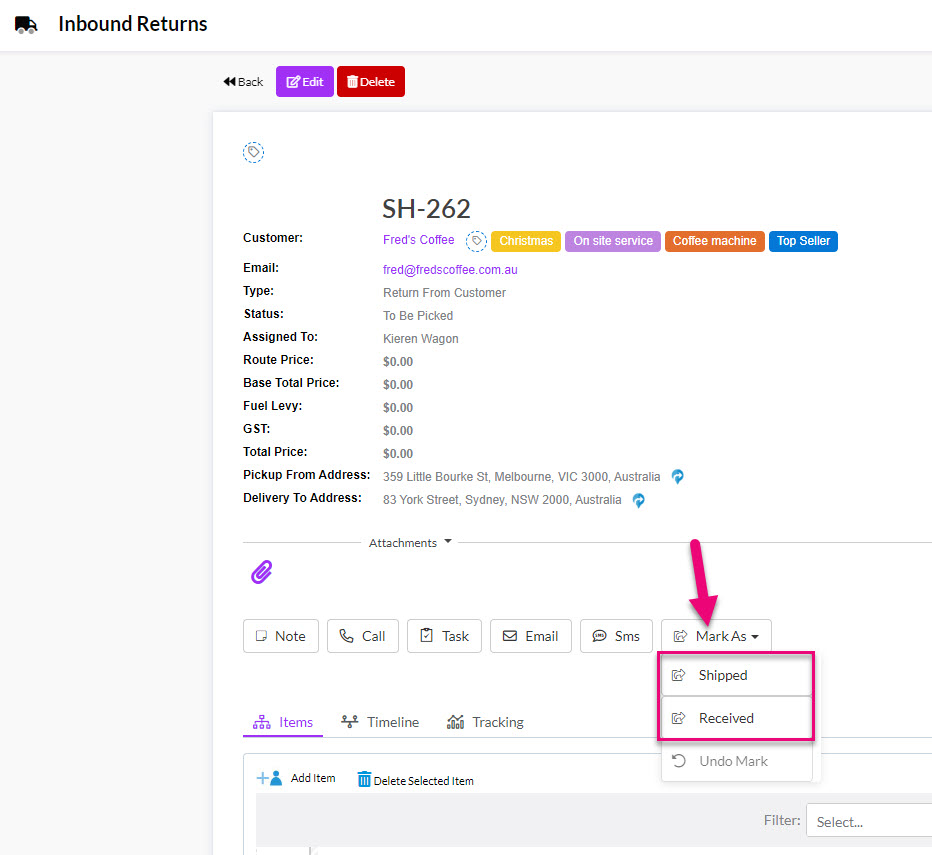This screenshot has width=932, height=855.
Task: Click the To Be Picked status value
Action: (418, 316)
